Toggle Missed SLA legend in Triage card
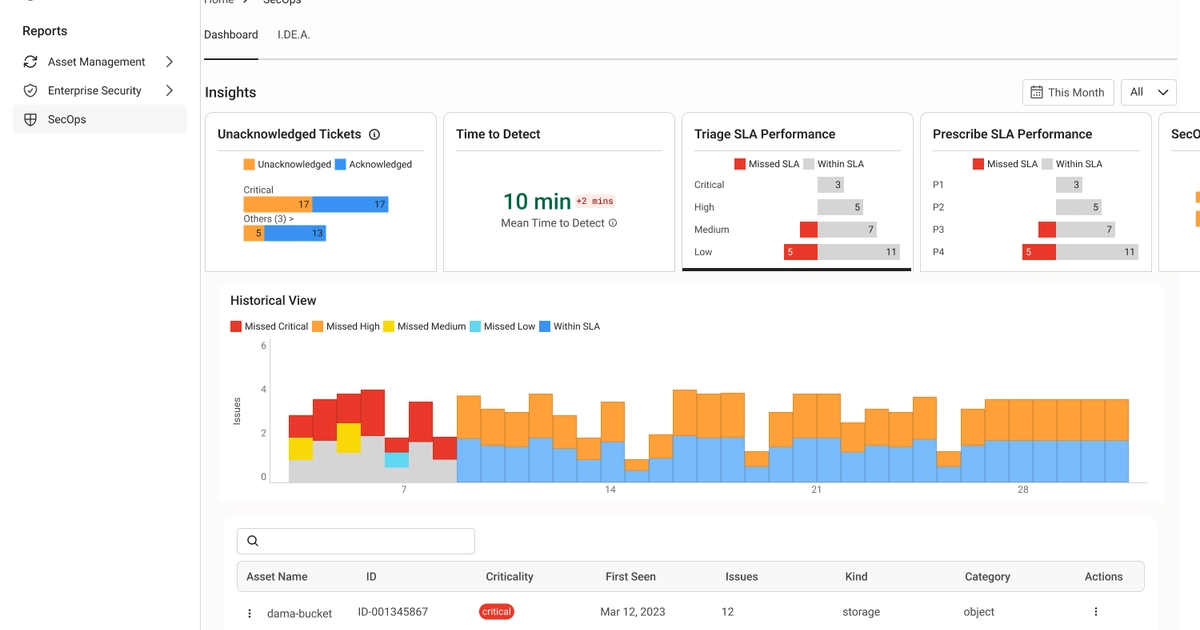 point(766,164)
